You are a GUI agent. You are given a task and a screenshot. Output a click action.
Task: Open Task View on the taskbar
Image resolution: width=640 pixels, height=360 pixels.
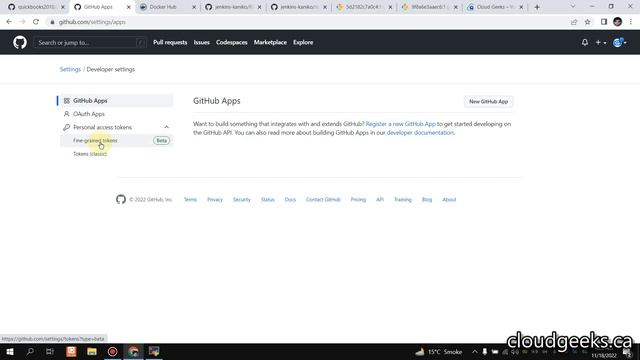(x=50, y=351)
